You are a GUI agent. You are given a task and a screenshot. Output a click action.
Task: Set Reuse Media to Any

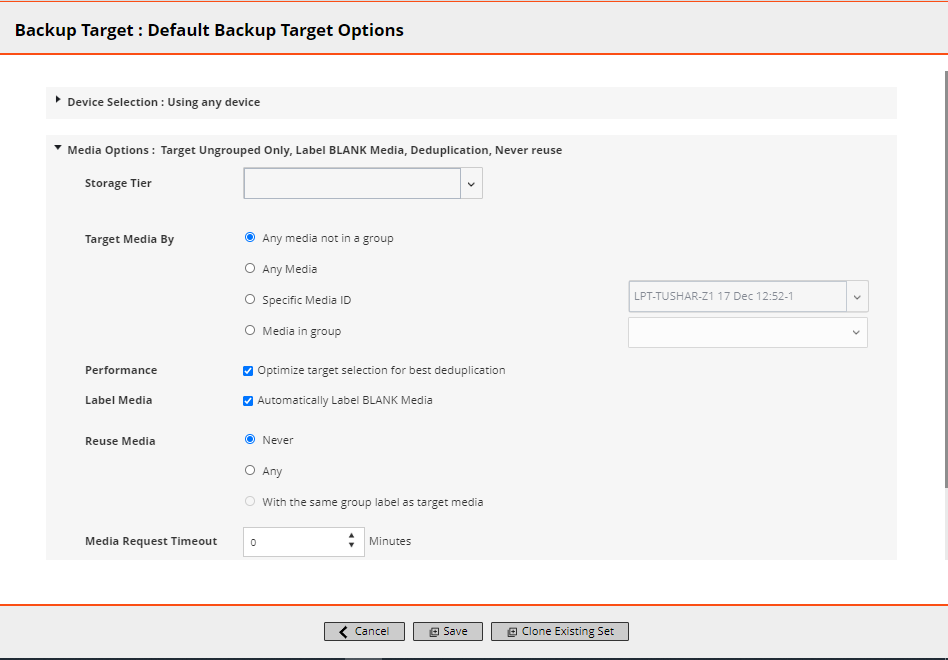point(250,470)
